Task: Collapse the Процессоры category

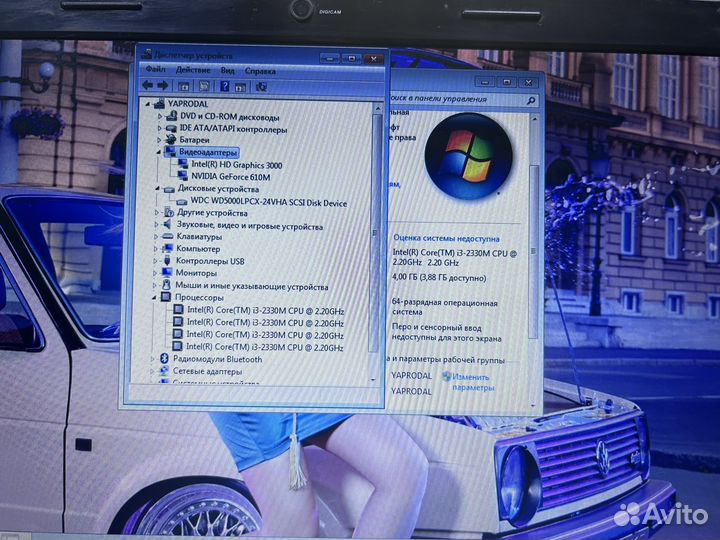Action: (154, 298)
